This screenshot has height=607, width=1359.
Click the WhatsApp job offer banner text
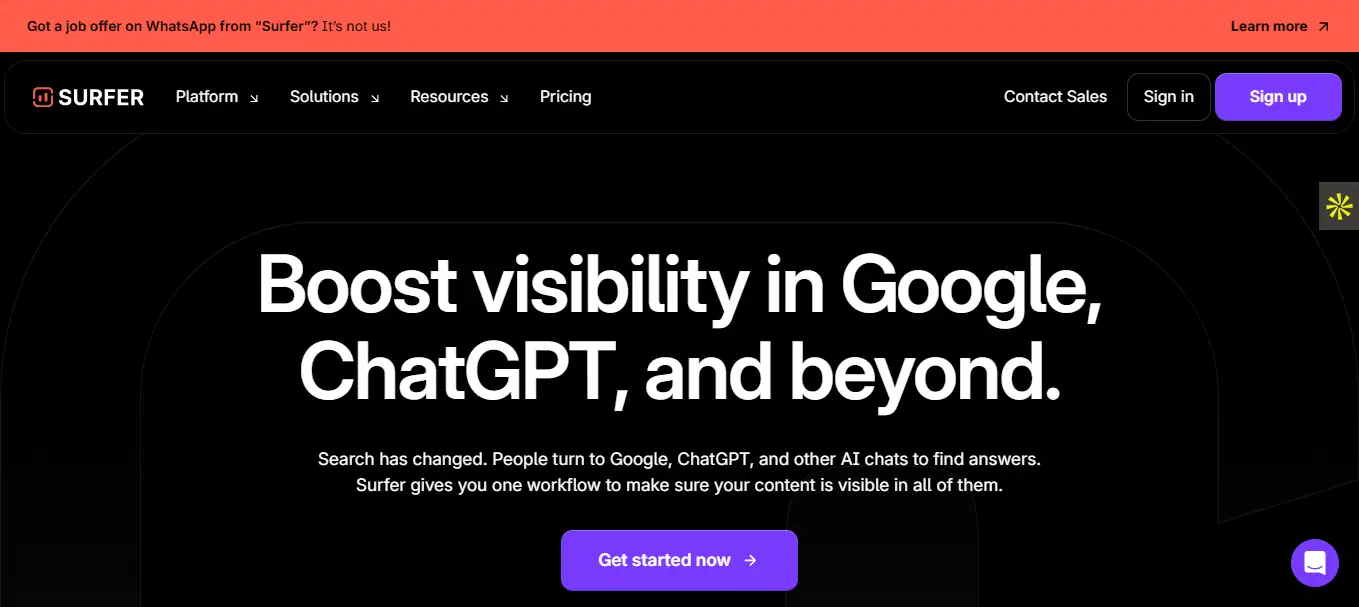pyautogui.click(x=209, y=27)
